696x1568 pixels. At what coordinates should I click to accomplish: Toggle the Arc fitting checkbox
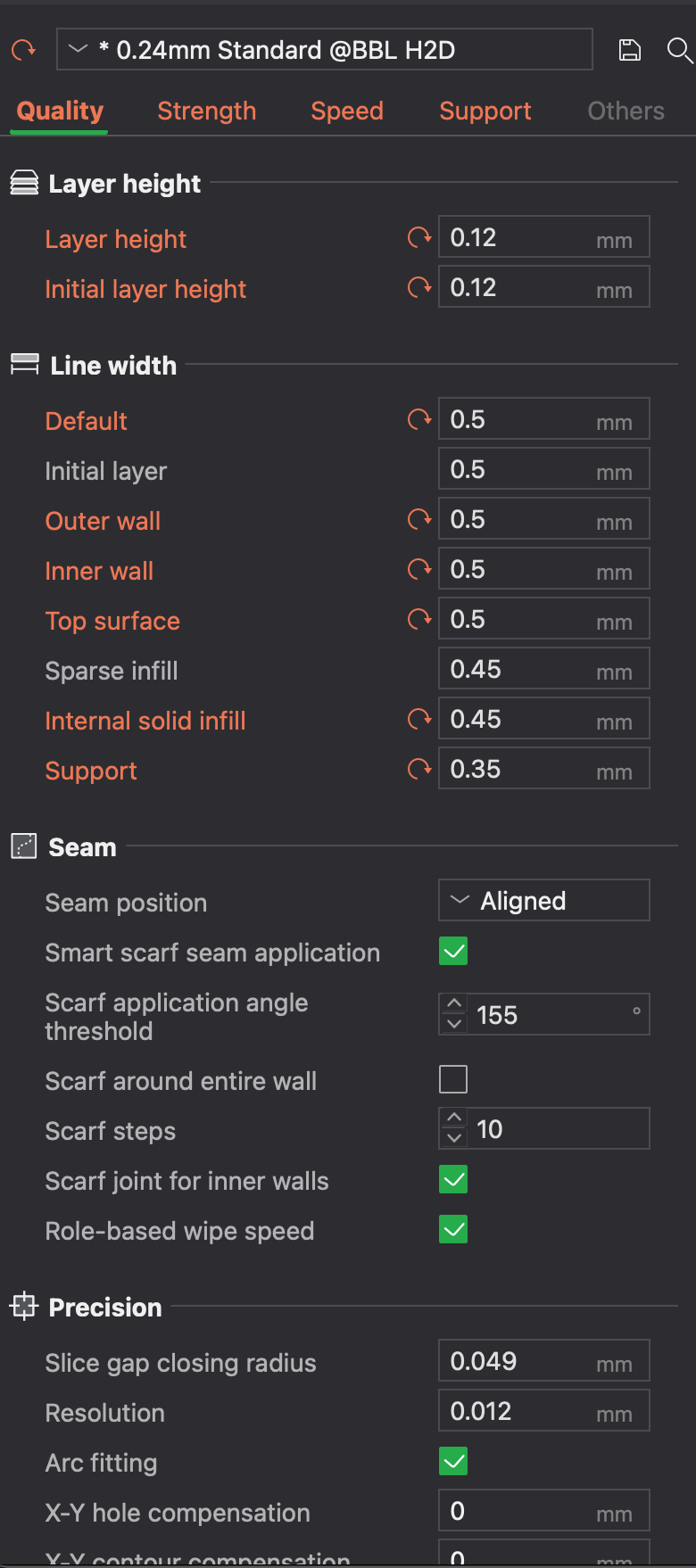[x=453, y=1462]
